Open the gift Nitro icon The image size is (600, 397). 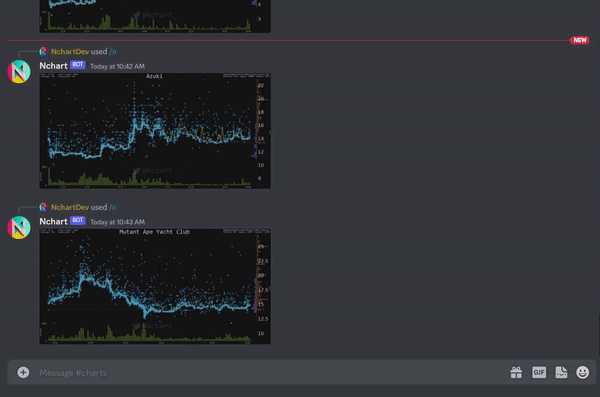pyautogui.click(x=516, y=372)
